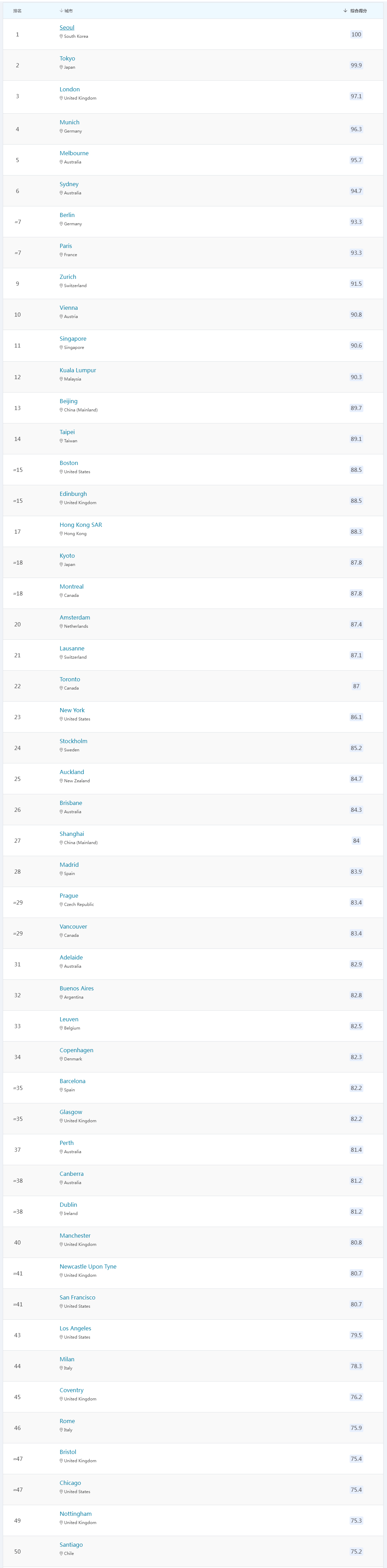Click the location pin icon next to Singapore
This screenshot has height=1568, width=387.
tap(60, 346)
